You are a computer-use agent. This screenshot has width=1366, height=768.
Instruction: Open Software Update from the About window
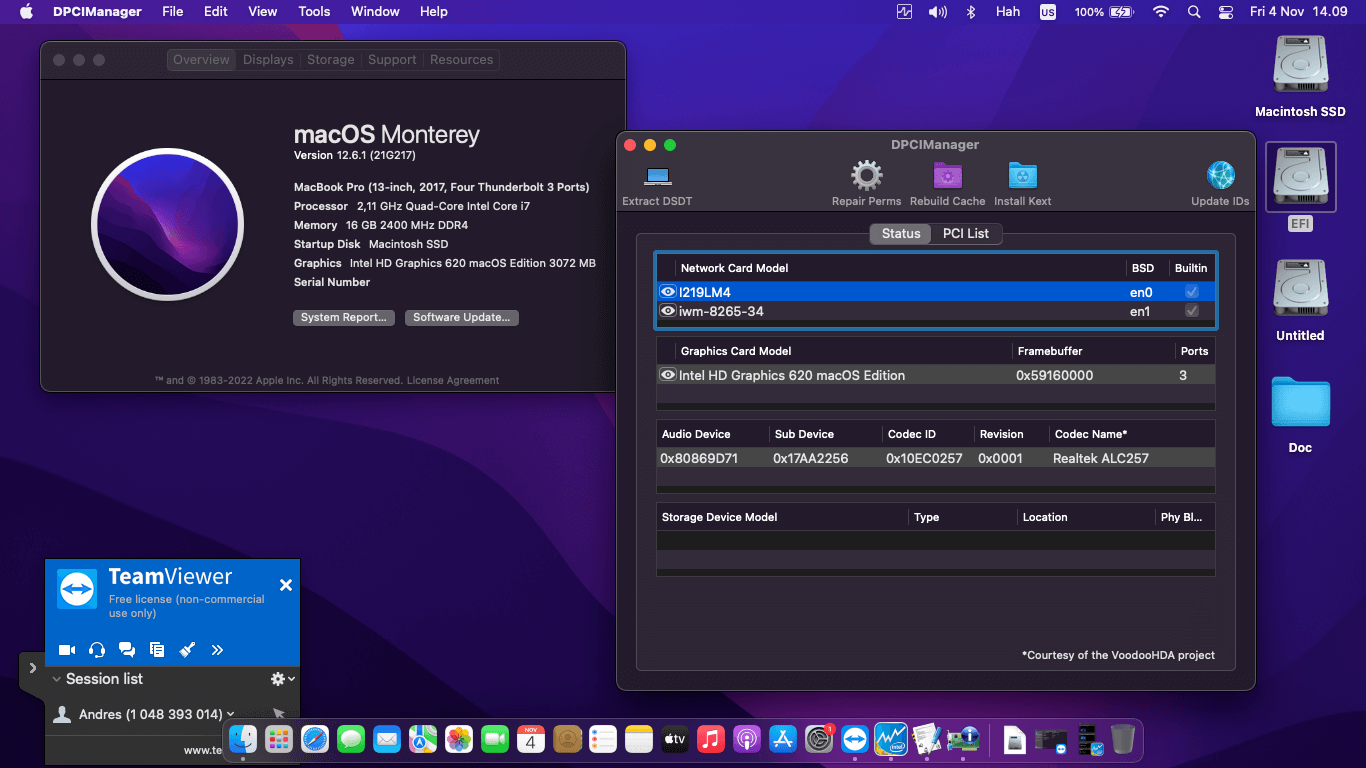click(x=461, y=317)
